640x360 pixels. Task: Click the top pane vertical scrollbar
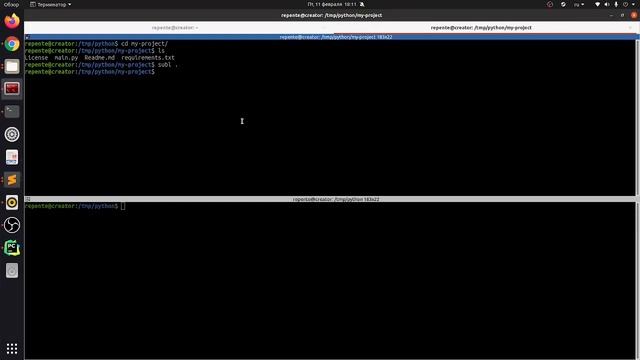(638, 118)
